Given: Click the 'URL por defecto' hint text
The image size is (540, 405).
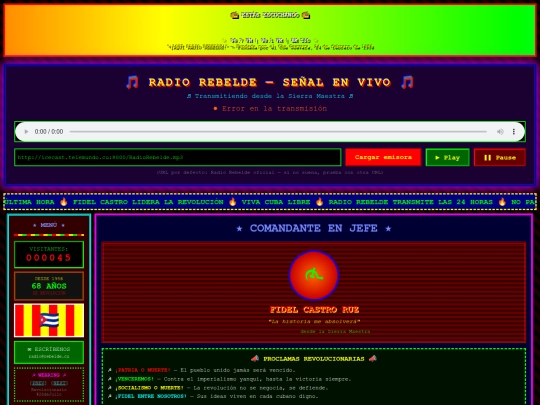Looking at the screenshot, I should coord(270,172).
